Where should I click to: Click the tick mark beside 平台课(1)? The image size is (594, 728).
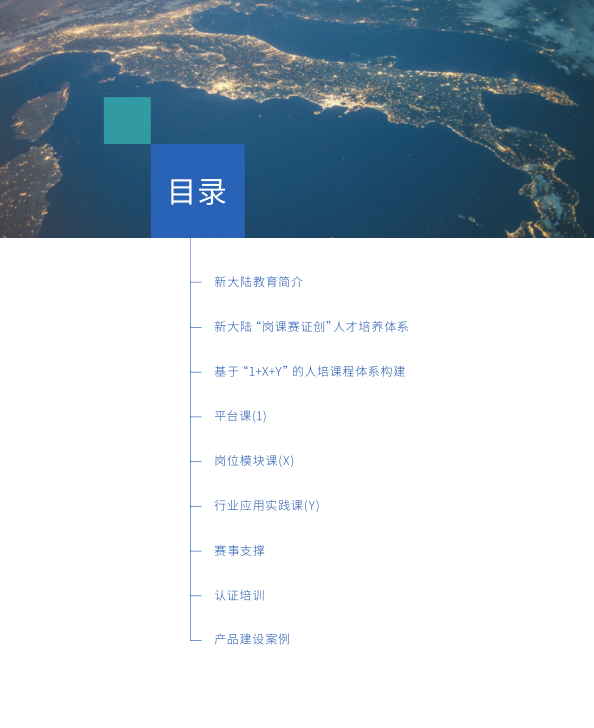196,417
